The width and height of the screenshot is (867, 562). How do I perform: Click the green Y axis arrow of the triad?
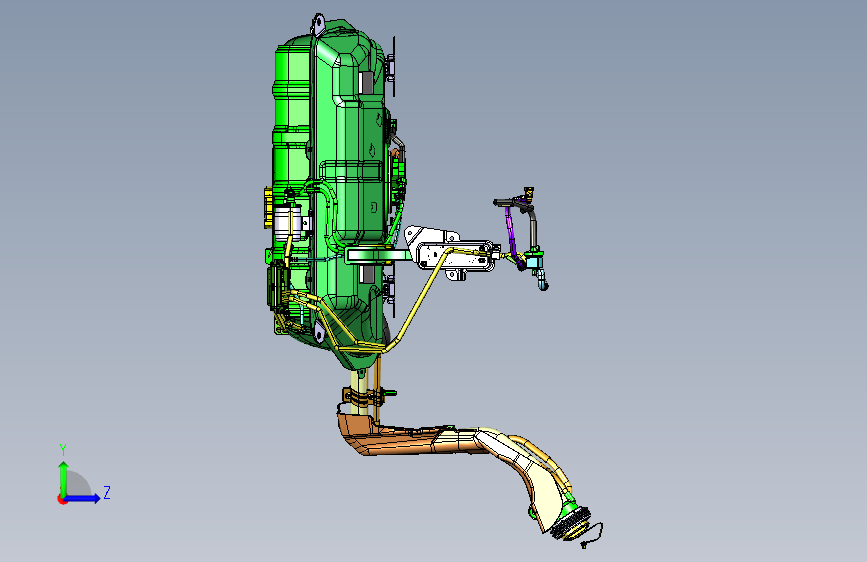coord(64,478)
